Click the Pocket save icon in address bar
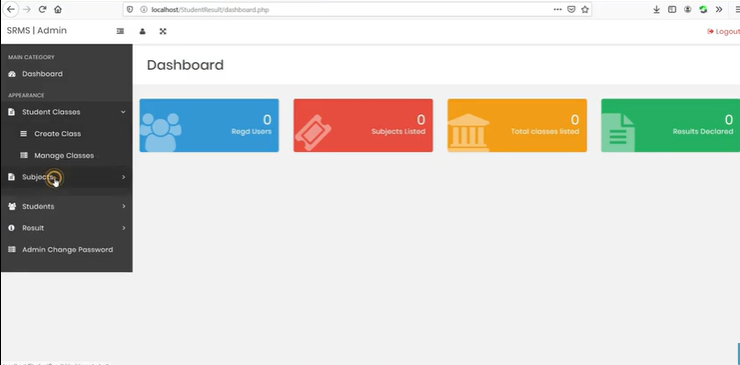This screenshot has width=740, height=365. tap(571, 9)
